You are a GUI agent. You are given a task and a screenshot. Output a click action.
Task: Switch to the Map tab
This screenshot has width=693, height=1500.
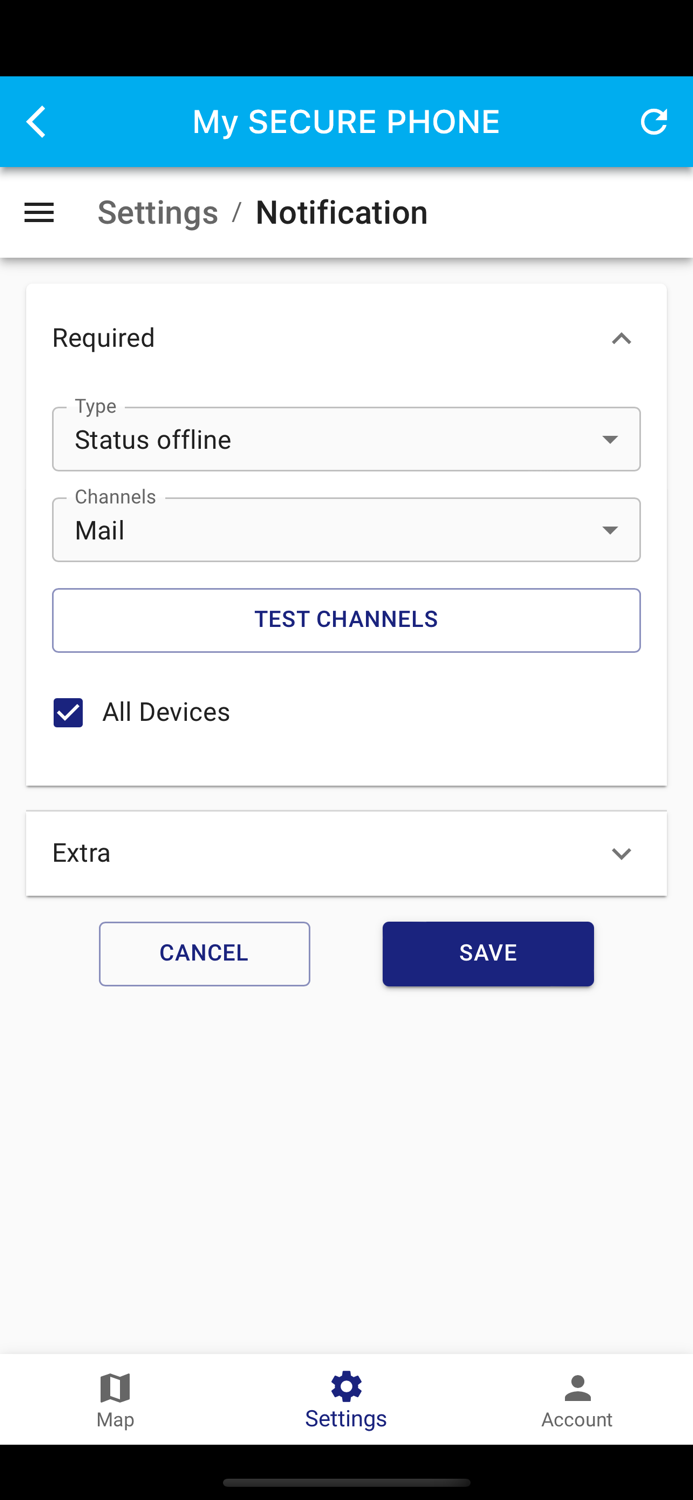pyautogui.click(x=115, y=1399)
